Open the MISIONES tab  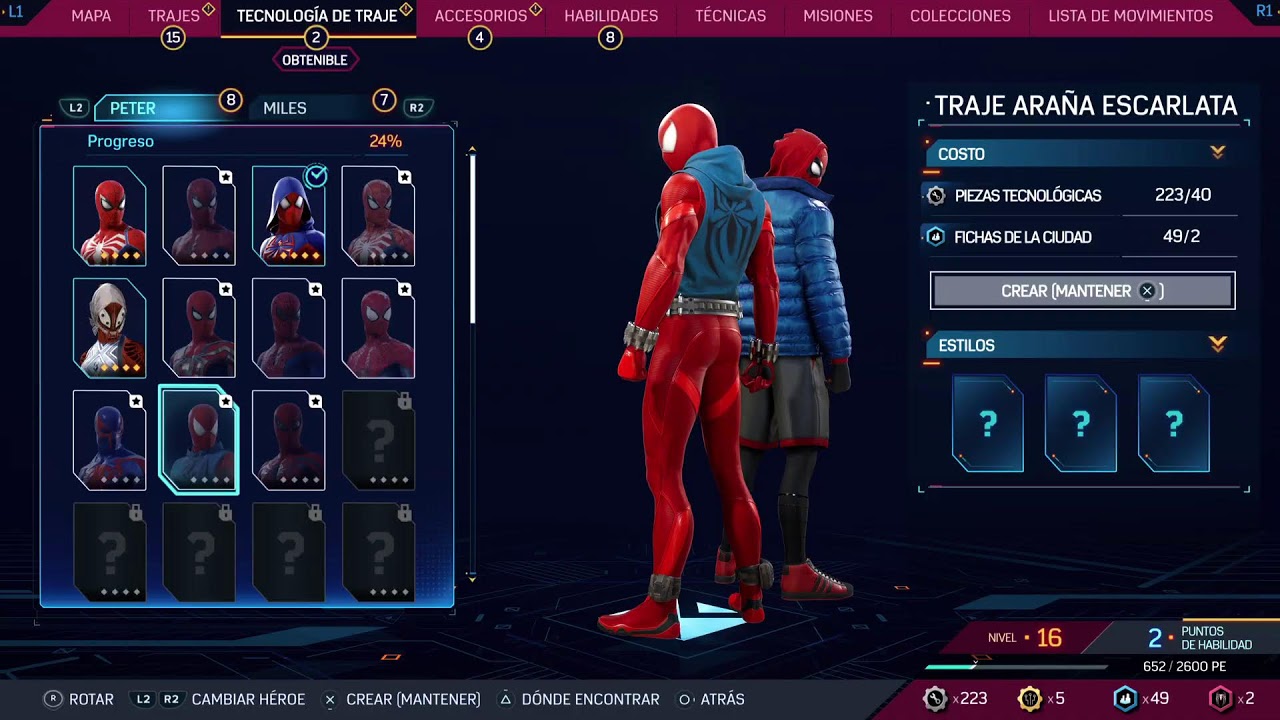coord(838,16)
